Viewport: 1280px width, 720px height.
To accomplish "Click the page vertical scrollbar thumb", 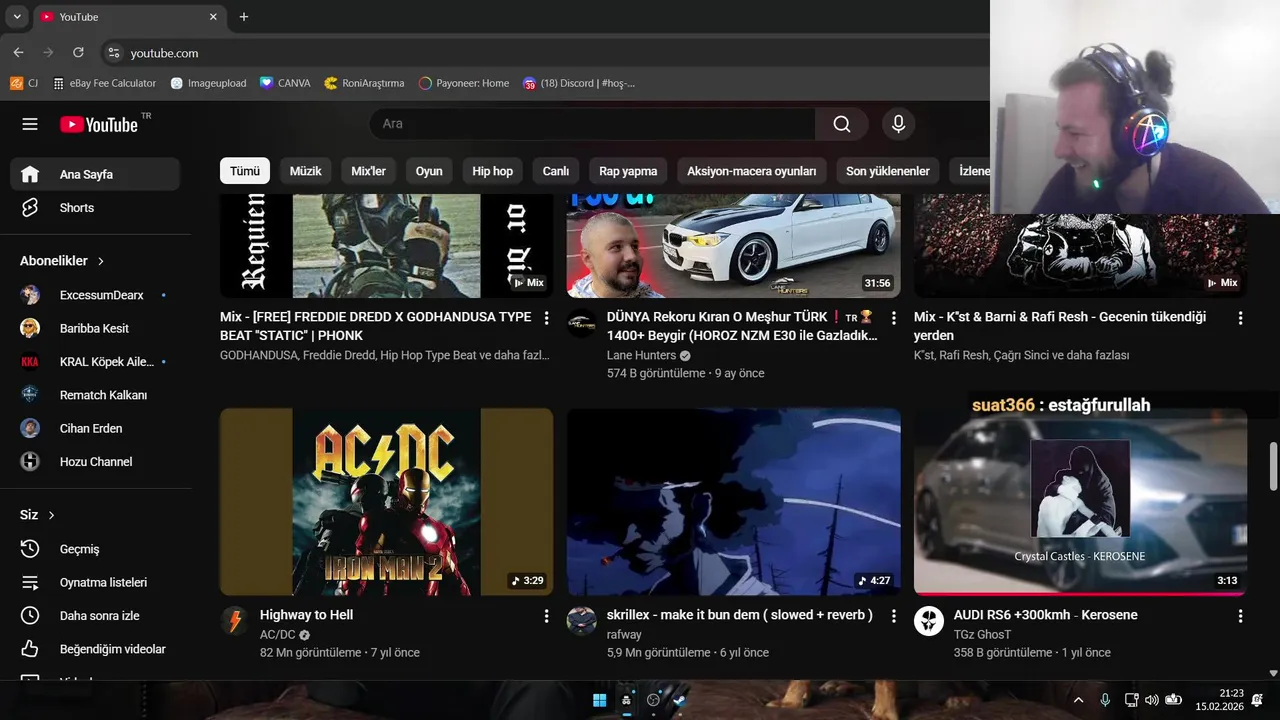I will point(1273,466).
